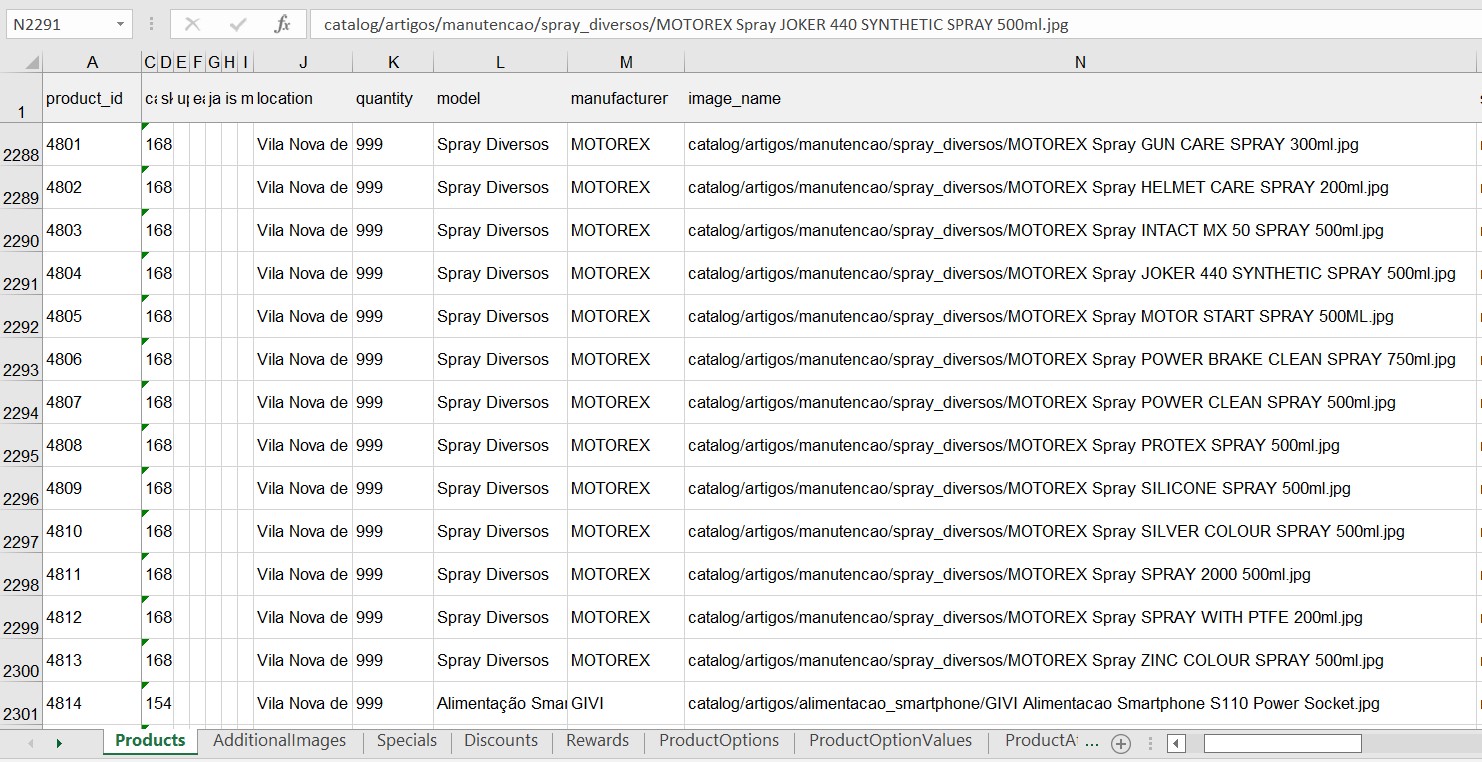This screenshot has height=762, width=1482.
Task: Select row header 2288
Action: (21, 144)
